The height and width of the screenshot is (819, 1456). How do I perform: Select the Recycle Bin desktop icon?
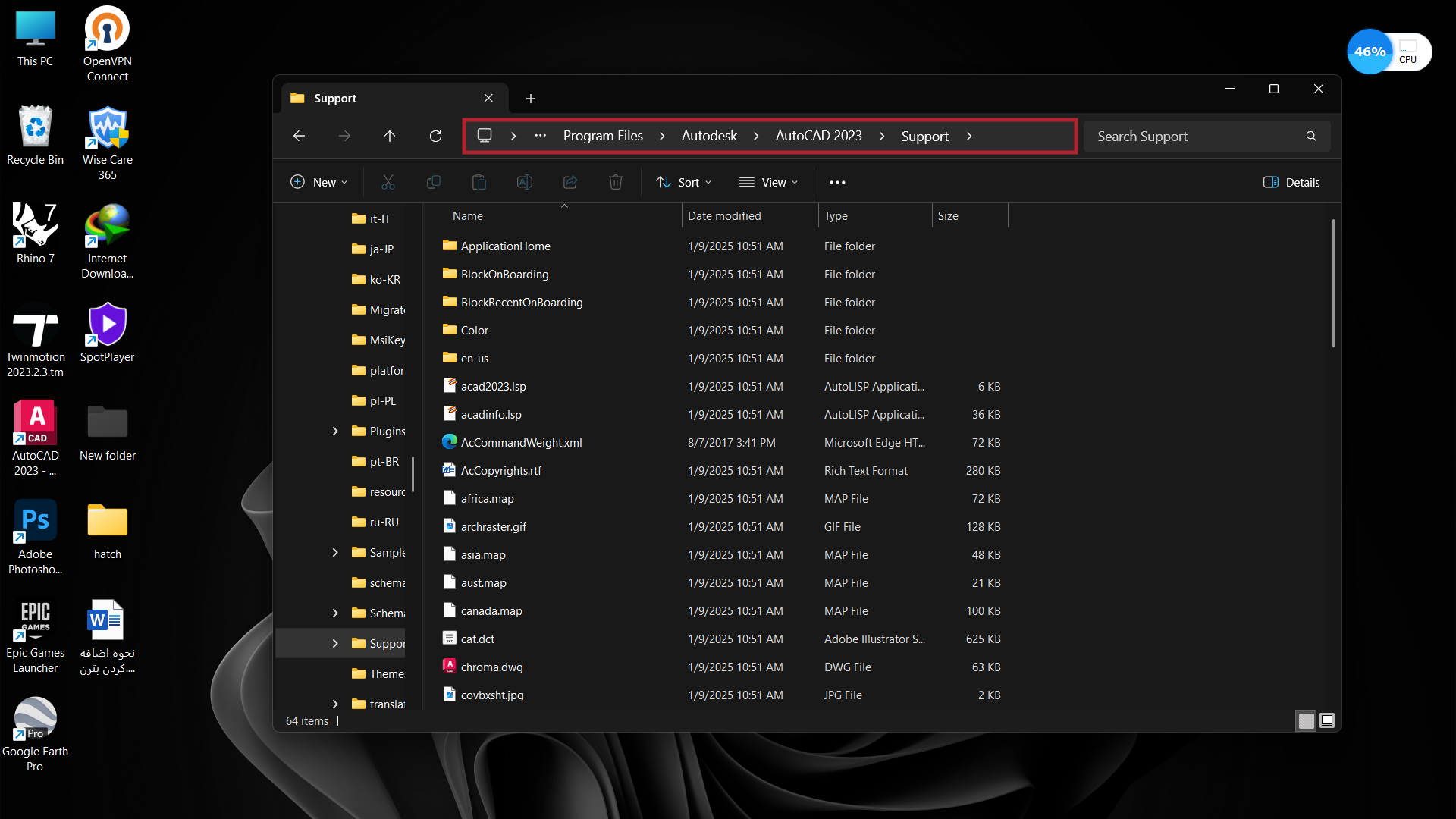tap(35, 135)
